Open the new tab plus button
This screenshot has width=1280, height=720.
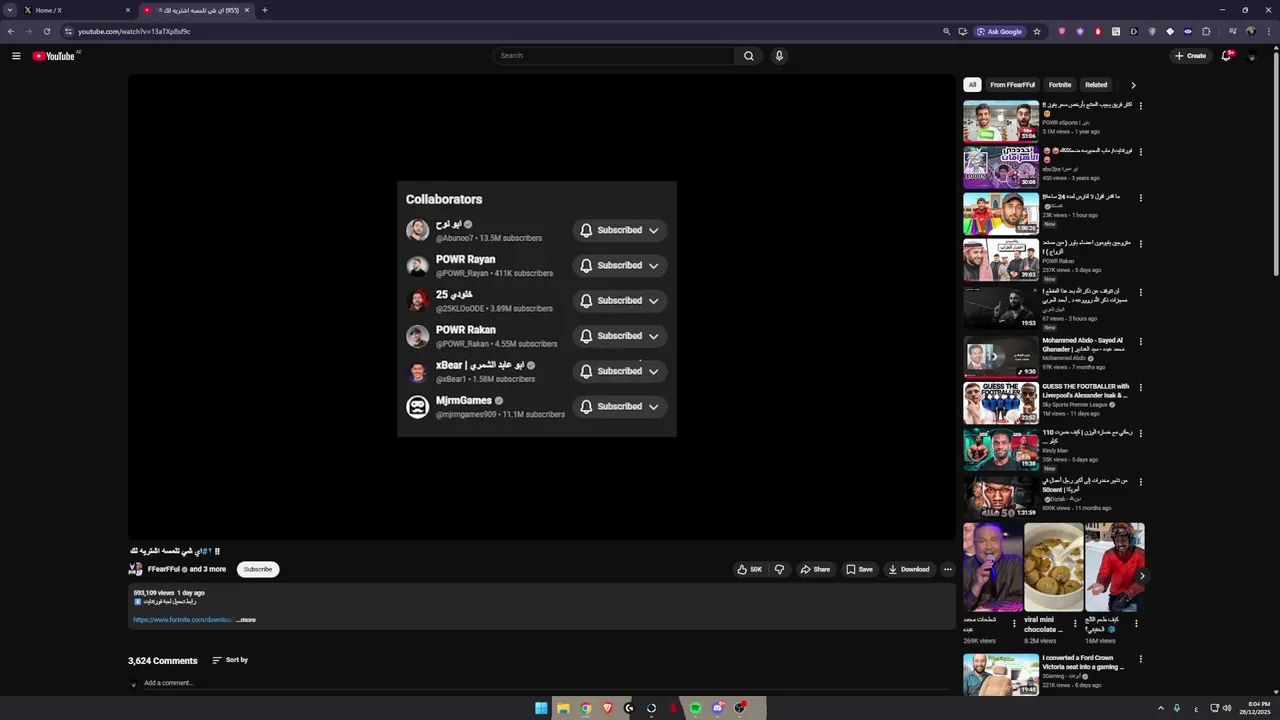pyautogui.click(x=265, y=10)
